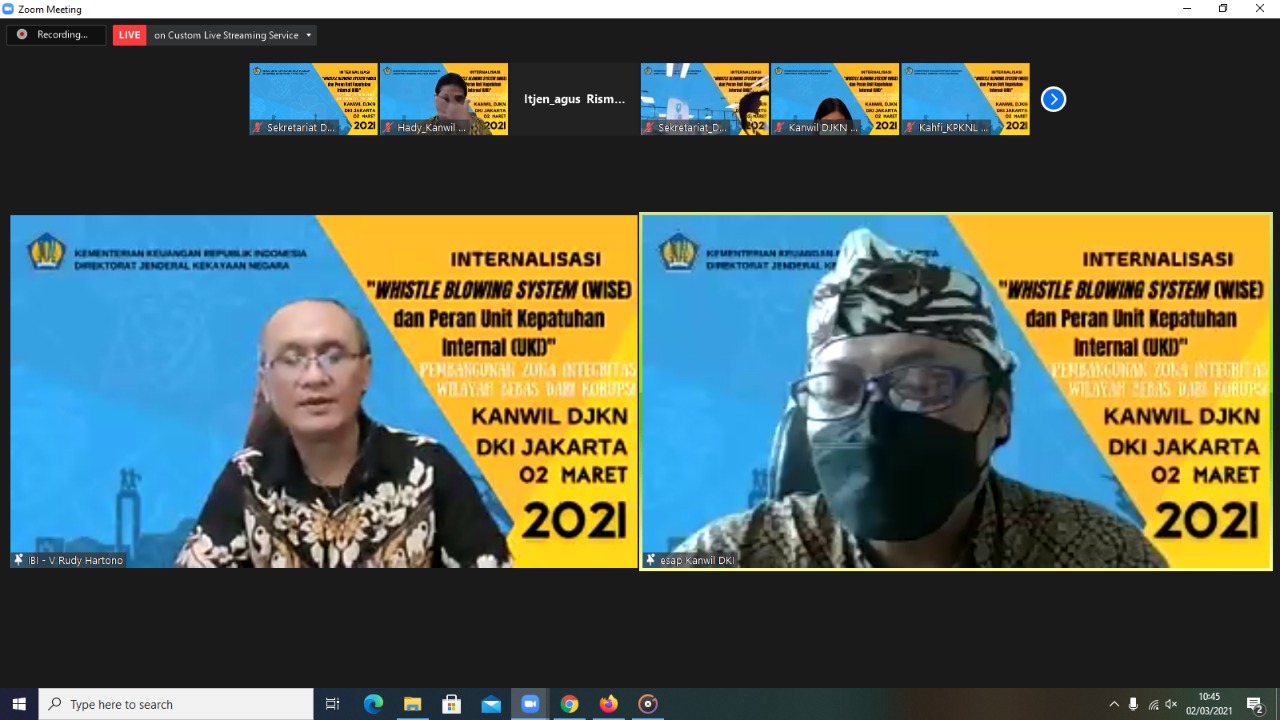Show next participants with the blue arrow
1280x720 pixels.
coord(1053,99)
